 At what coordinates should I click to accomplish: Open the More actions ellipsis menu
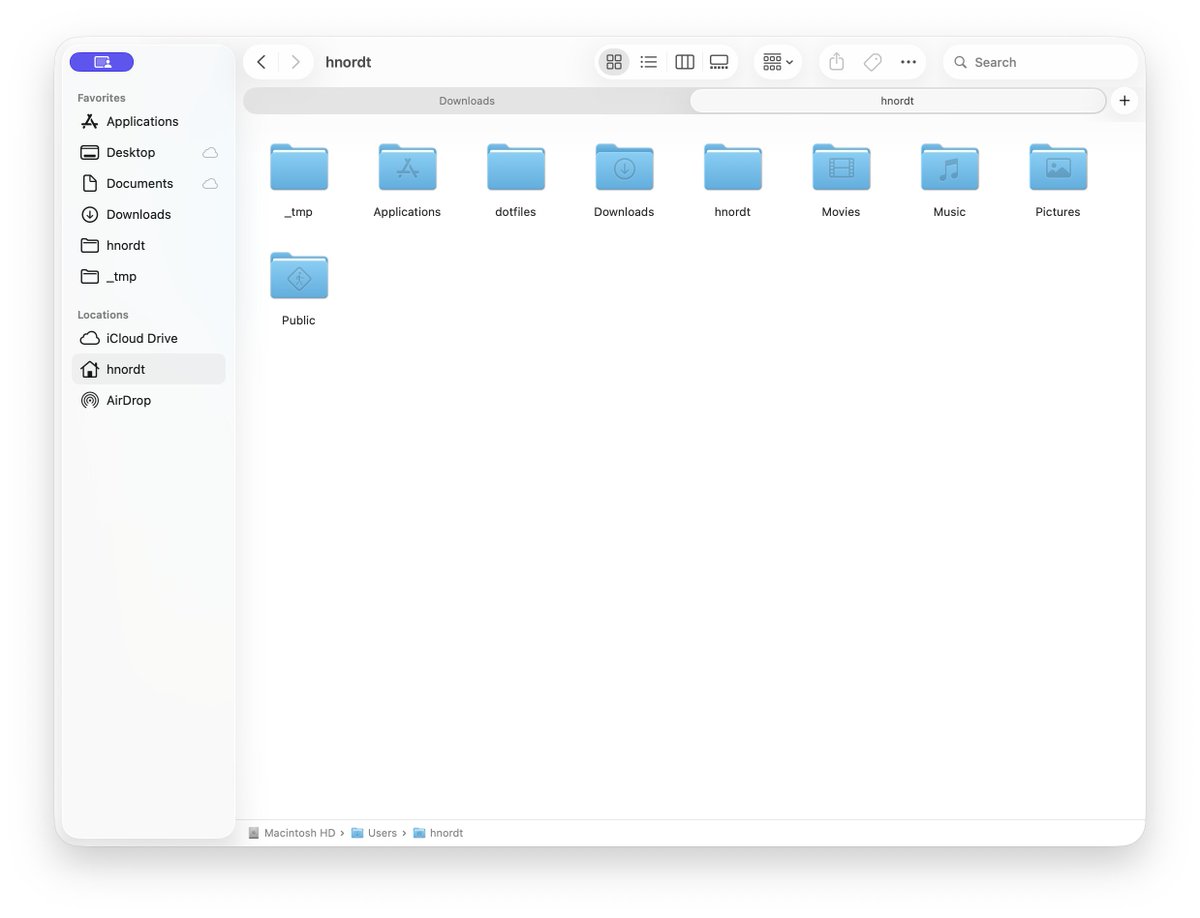(x=908, y=62)
